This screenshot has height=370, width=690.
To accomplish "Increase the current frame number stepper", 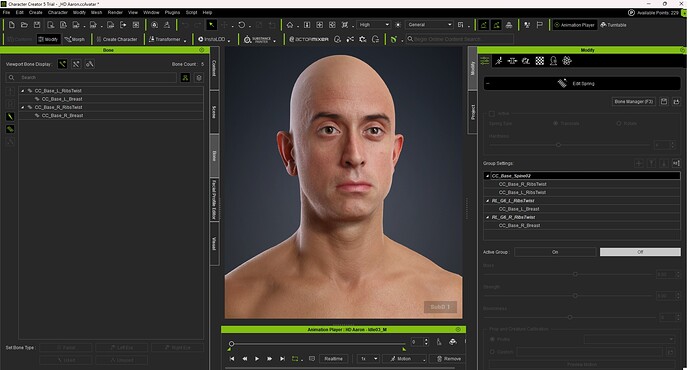I will pos(426,340).
